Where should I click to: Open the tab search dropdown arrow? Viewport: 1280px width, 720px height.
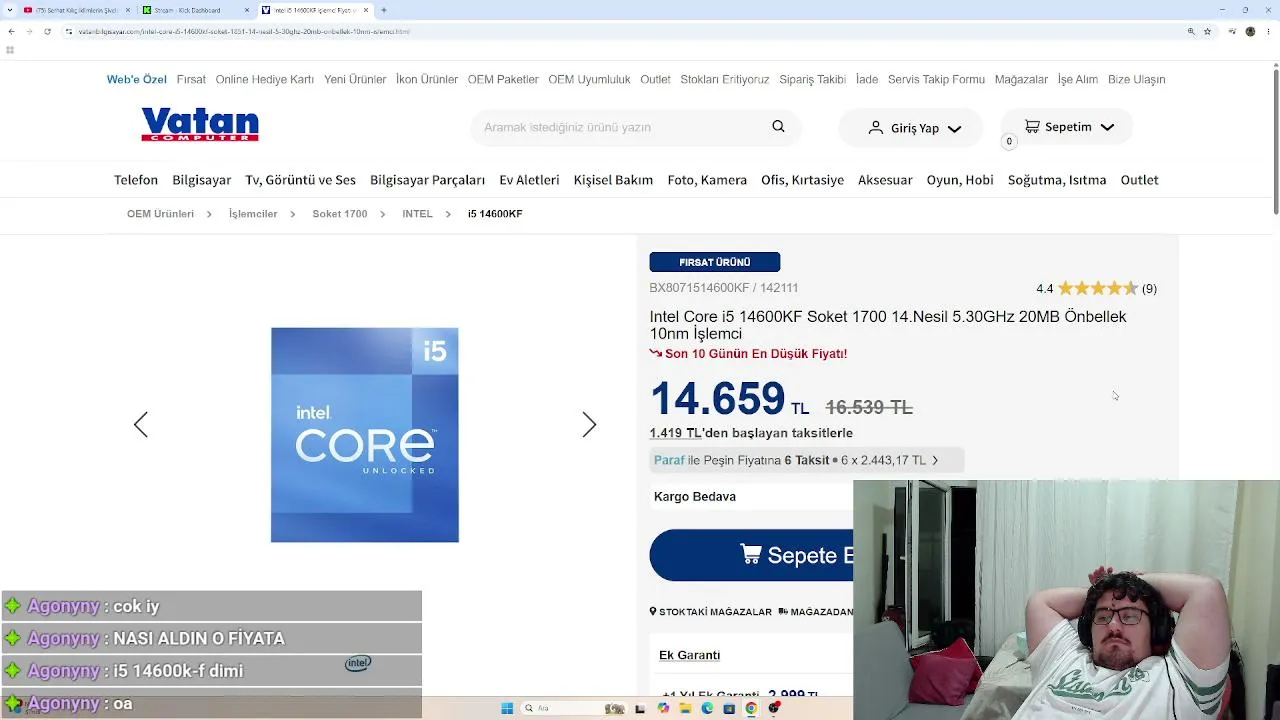10,10
